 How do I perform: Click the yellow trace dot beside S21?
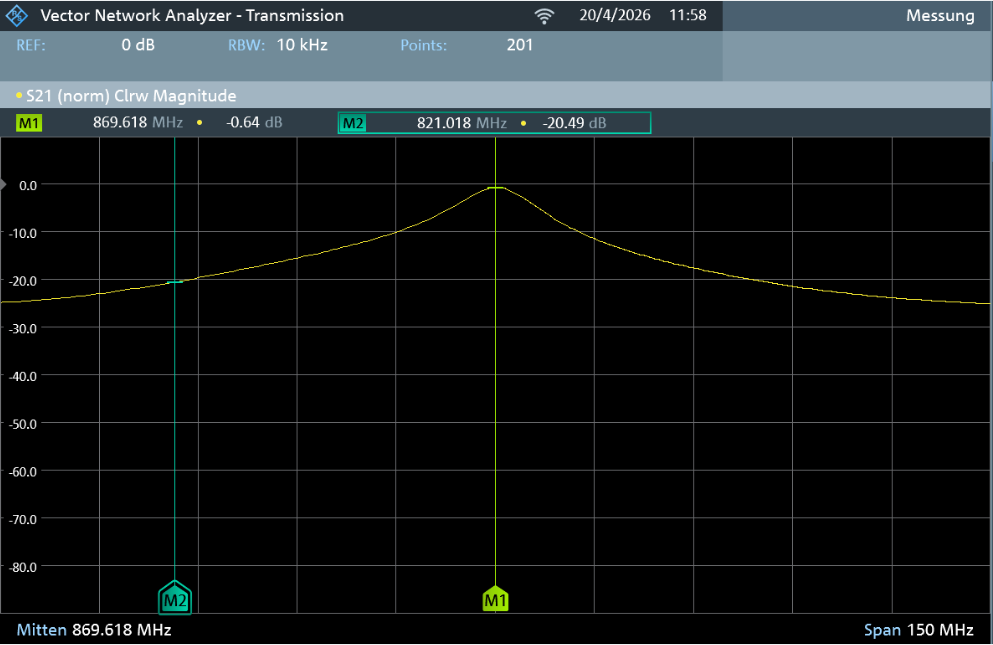(19, 96)
